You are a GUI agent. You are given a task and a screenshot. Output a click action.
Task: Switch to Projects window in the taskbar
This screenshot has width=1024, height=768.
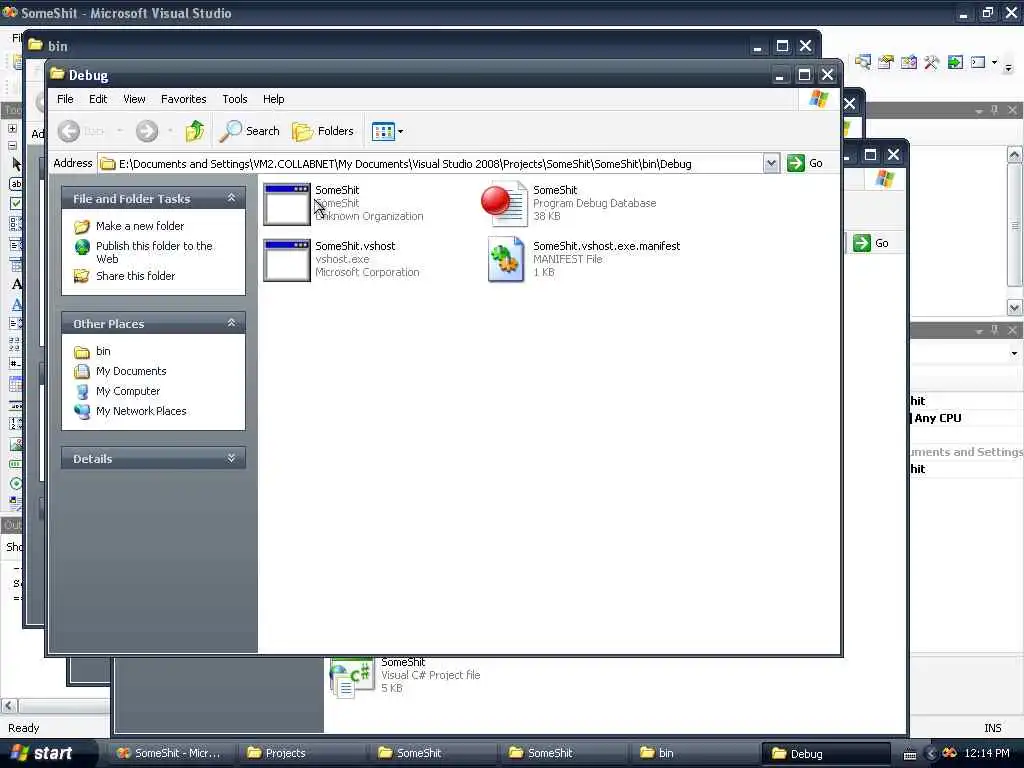click(300, 753)
